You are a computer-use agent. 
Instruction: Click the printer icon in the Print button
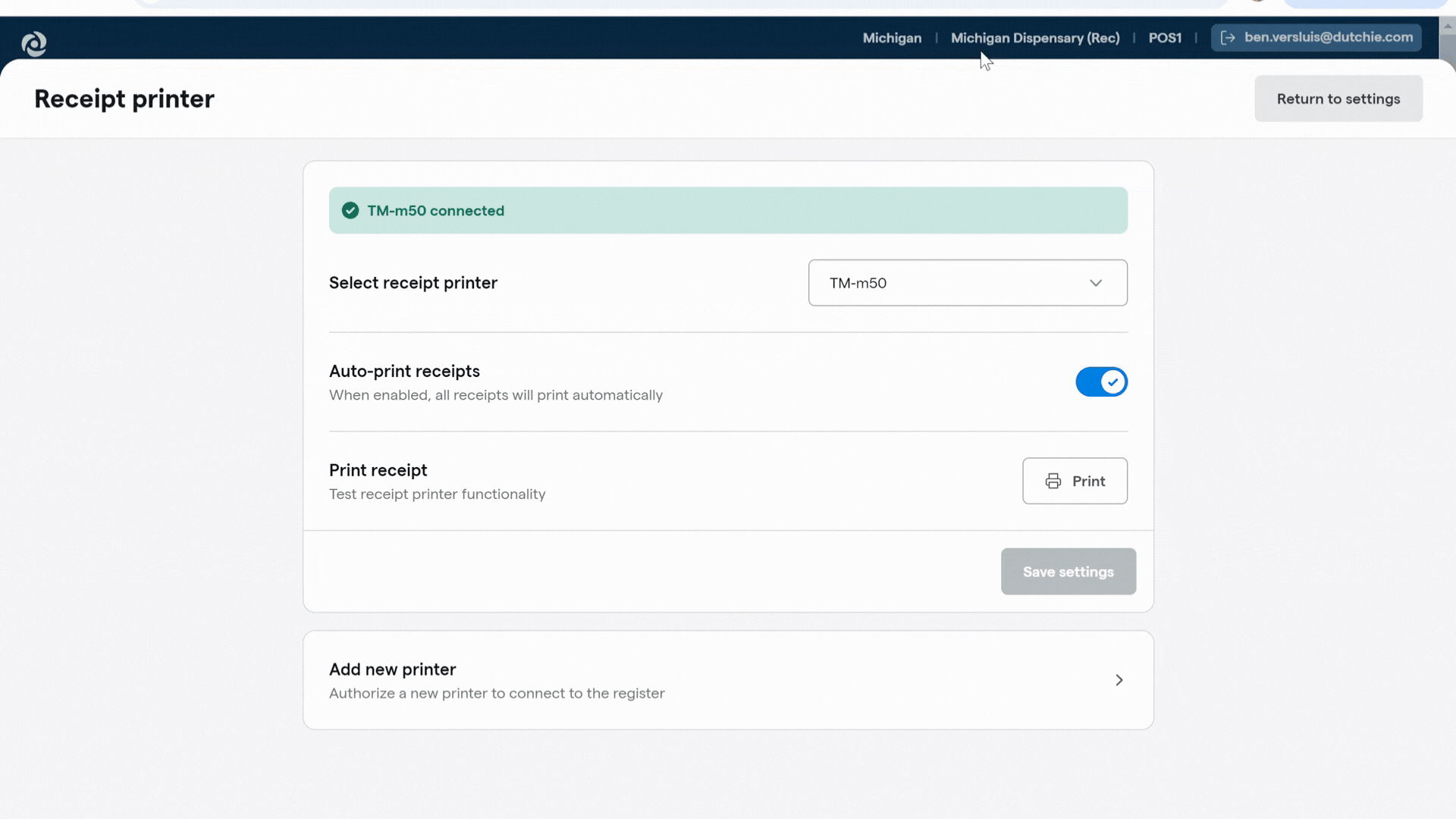(1053, 481)
